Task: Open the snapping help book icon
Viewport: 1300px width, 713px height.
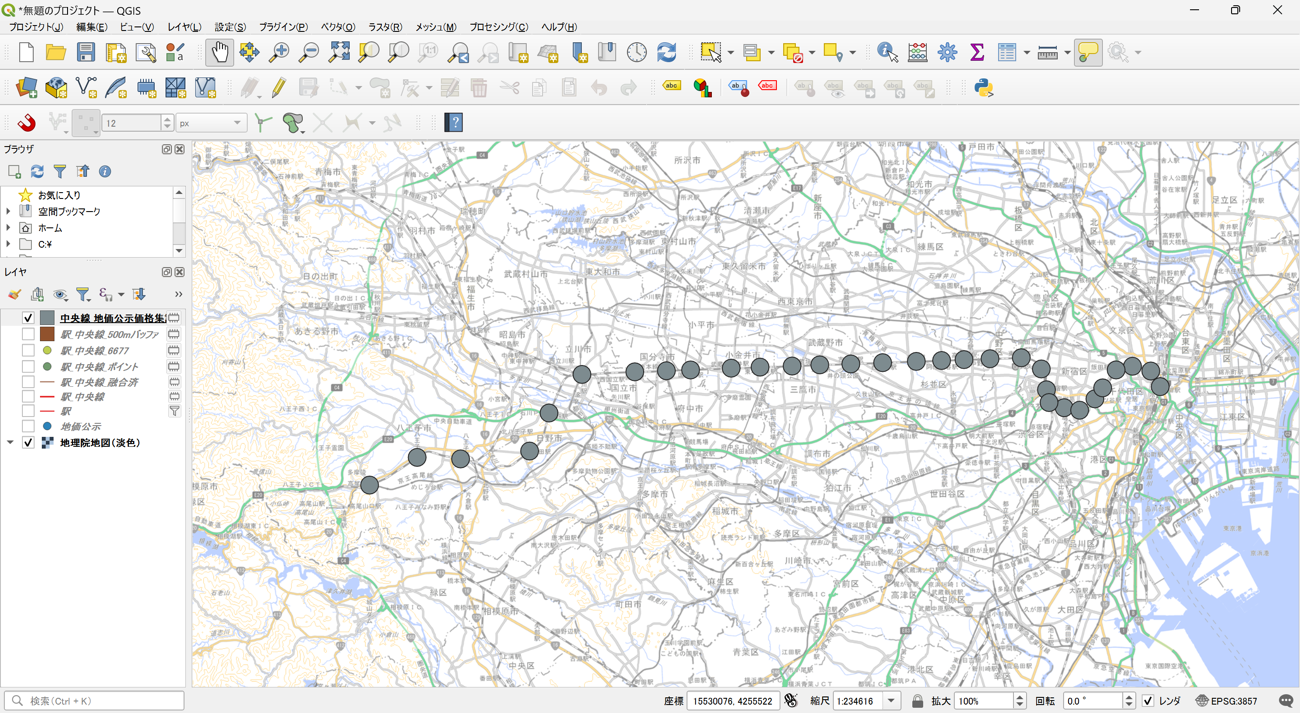Action: click(454, 123)
